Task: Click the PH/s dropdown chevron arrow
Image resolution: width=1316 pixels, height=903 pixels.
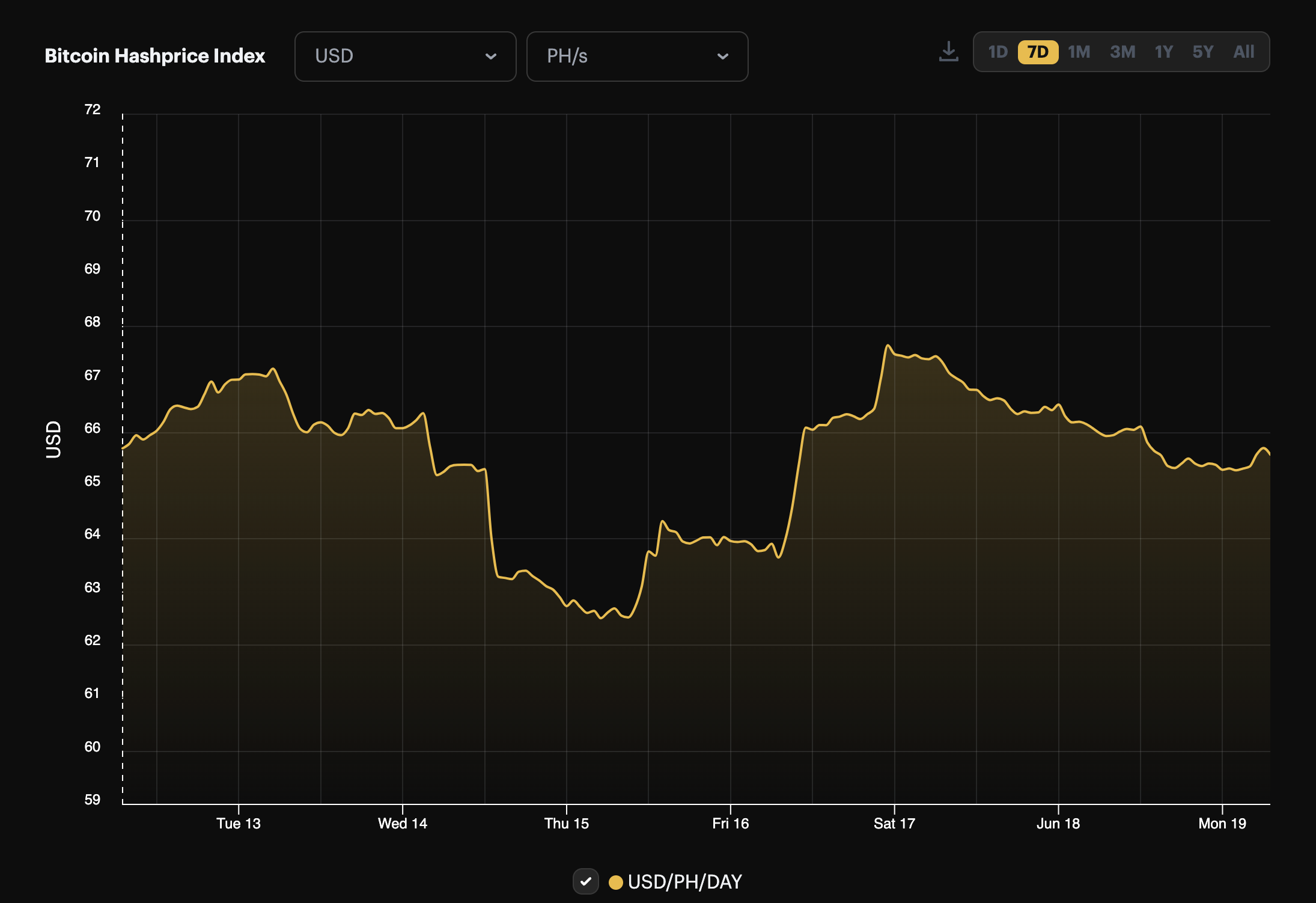Action: click(723, 57)
